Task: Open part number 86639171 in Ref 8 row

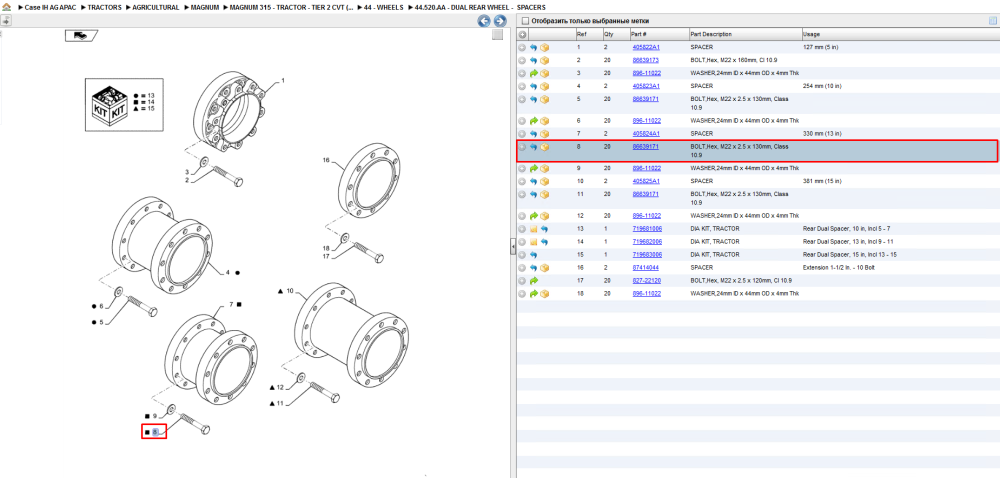Action: (645, 147)
